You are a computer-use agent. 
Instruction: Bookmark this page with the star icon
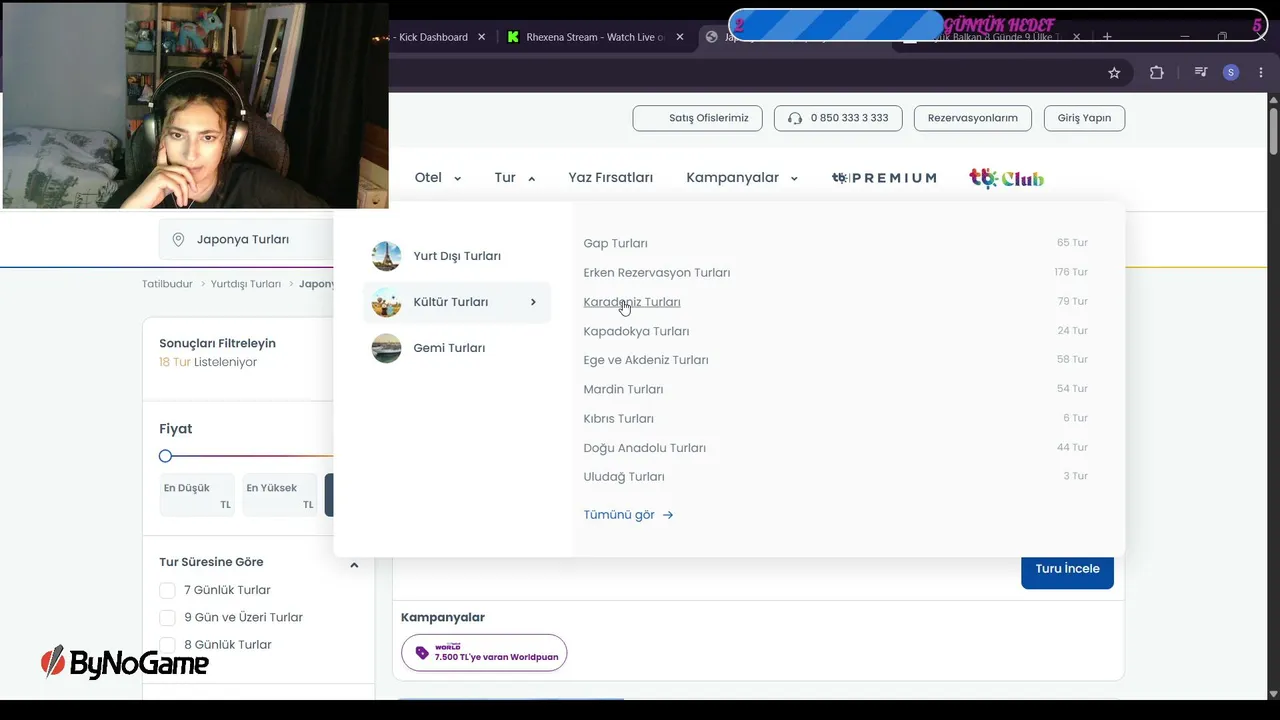click(1114, 73)
